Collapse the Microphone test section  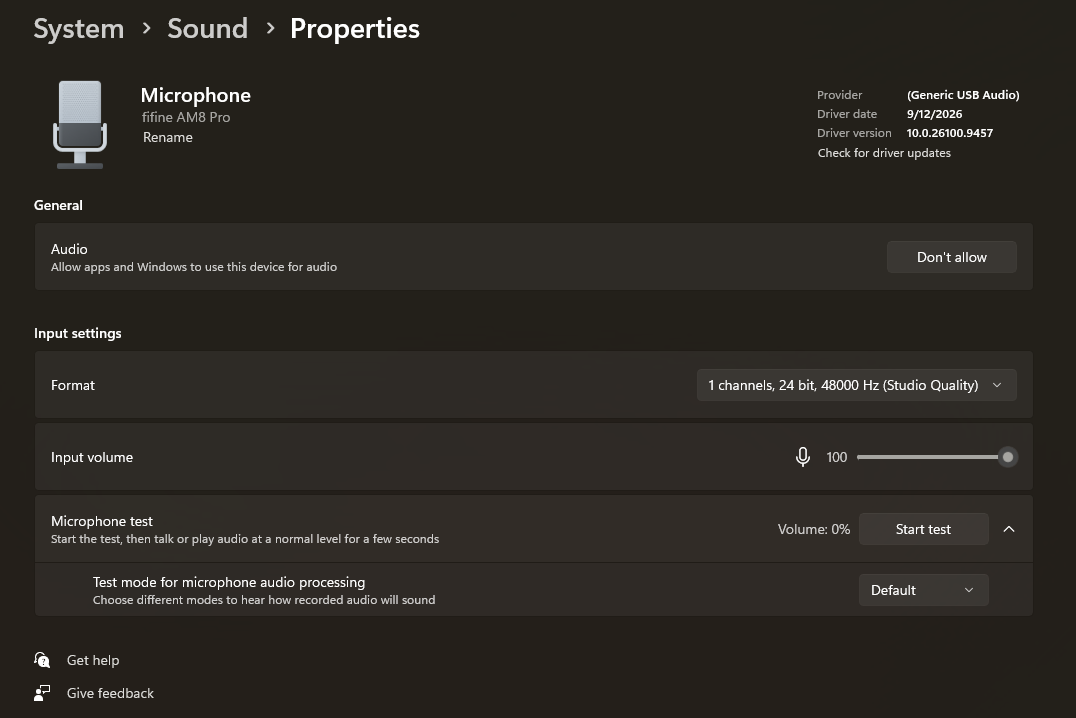point(1009,529)
